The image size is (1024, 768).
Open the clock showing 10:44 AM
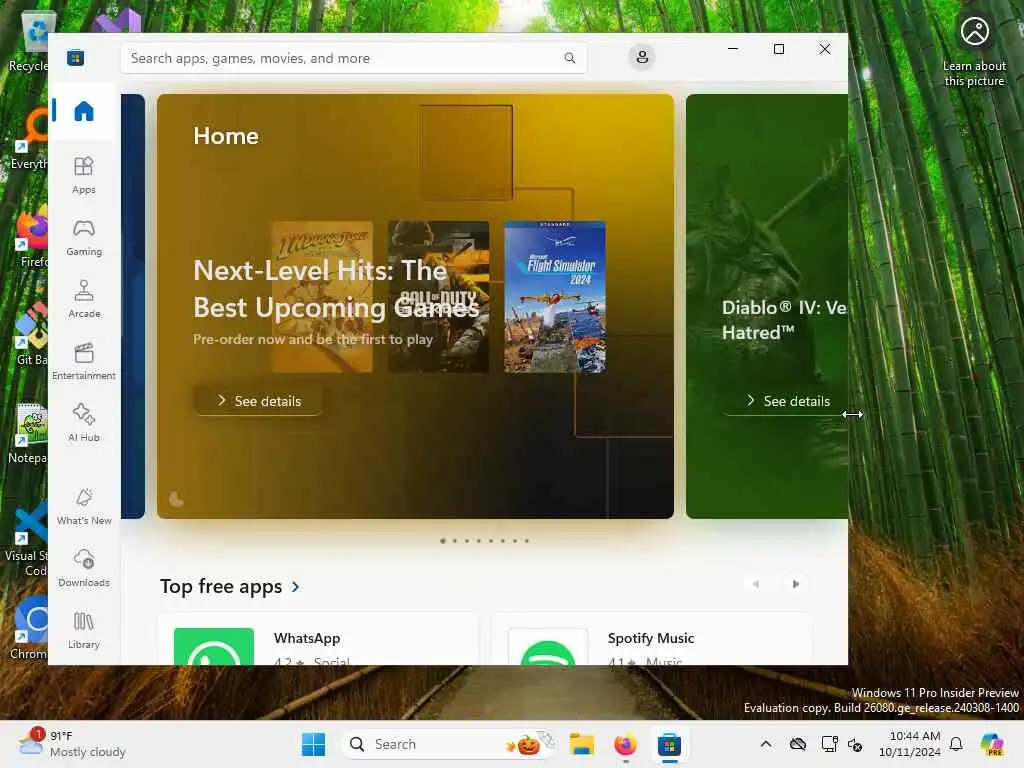coord(909,744)
